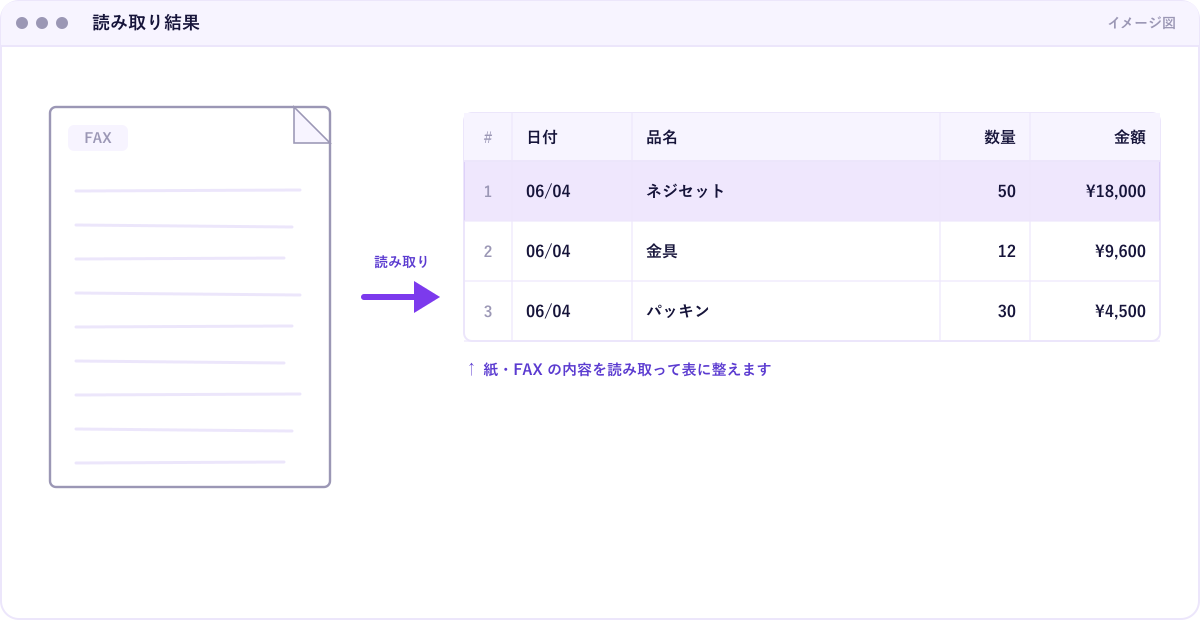Click the 06/04 date in ネジセット row
This screenshot has width=1200, height=620.
coord(572,191)
